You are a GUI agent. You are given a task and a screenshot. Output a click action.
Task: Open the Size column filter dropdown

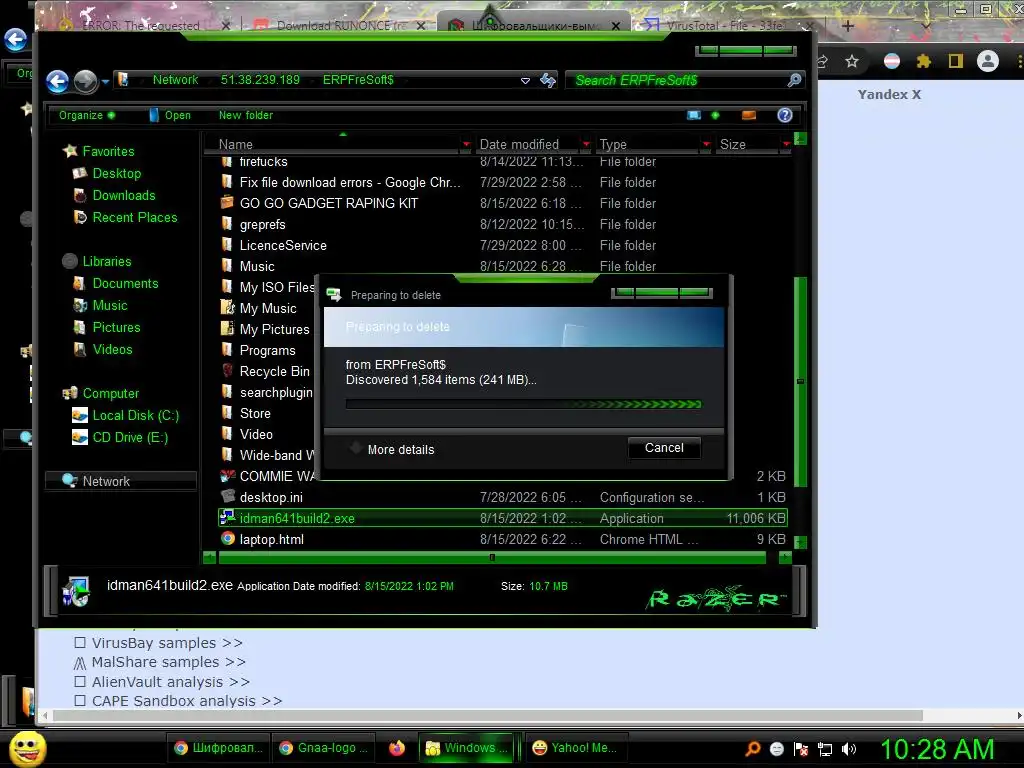tap(786, 144)
